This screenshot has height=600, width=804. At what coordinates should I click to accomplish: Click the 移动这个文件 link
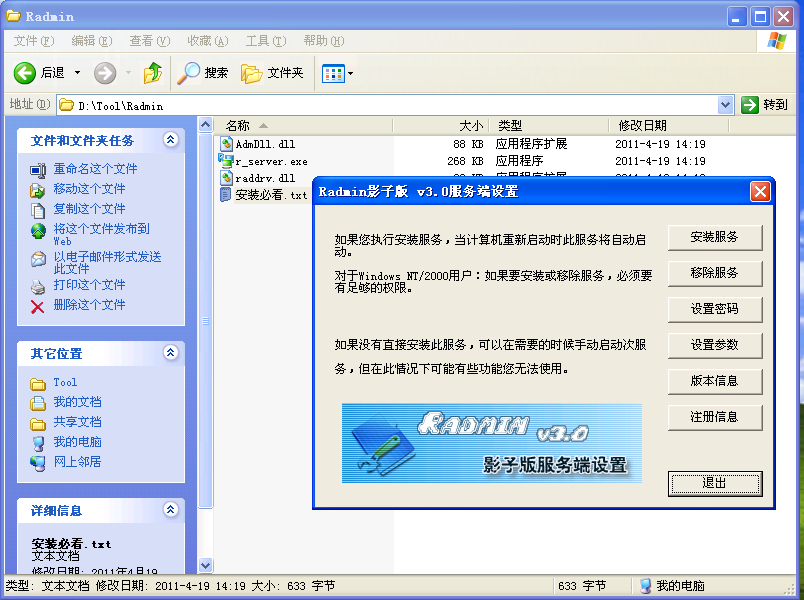click(x=89, y=189)
